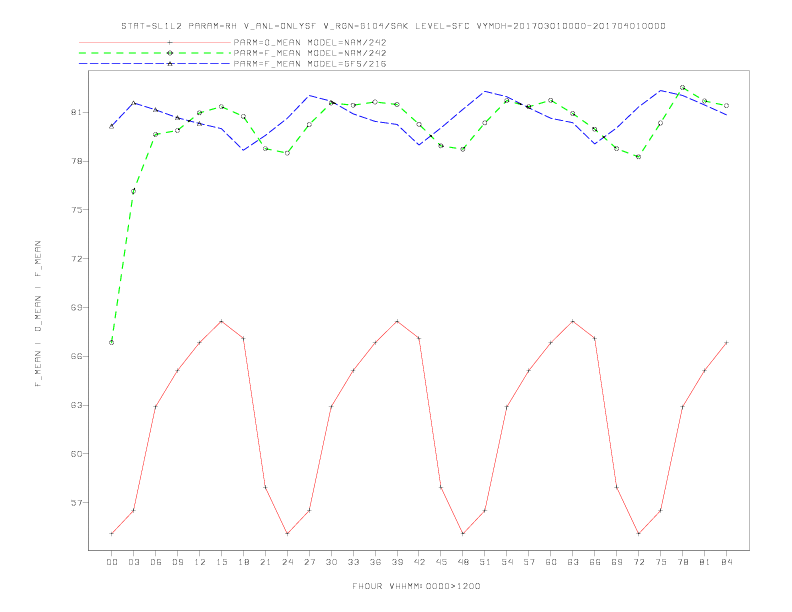The width and height of the screenshot is (792, 612).
Task: Click the x-axis tick label 39
Action: (397, 562)
